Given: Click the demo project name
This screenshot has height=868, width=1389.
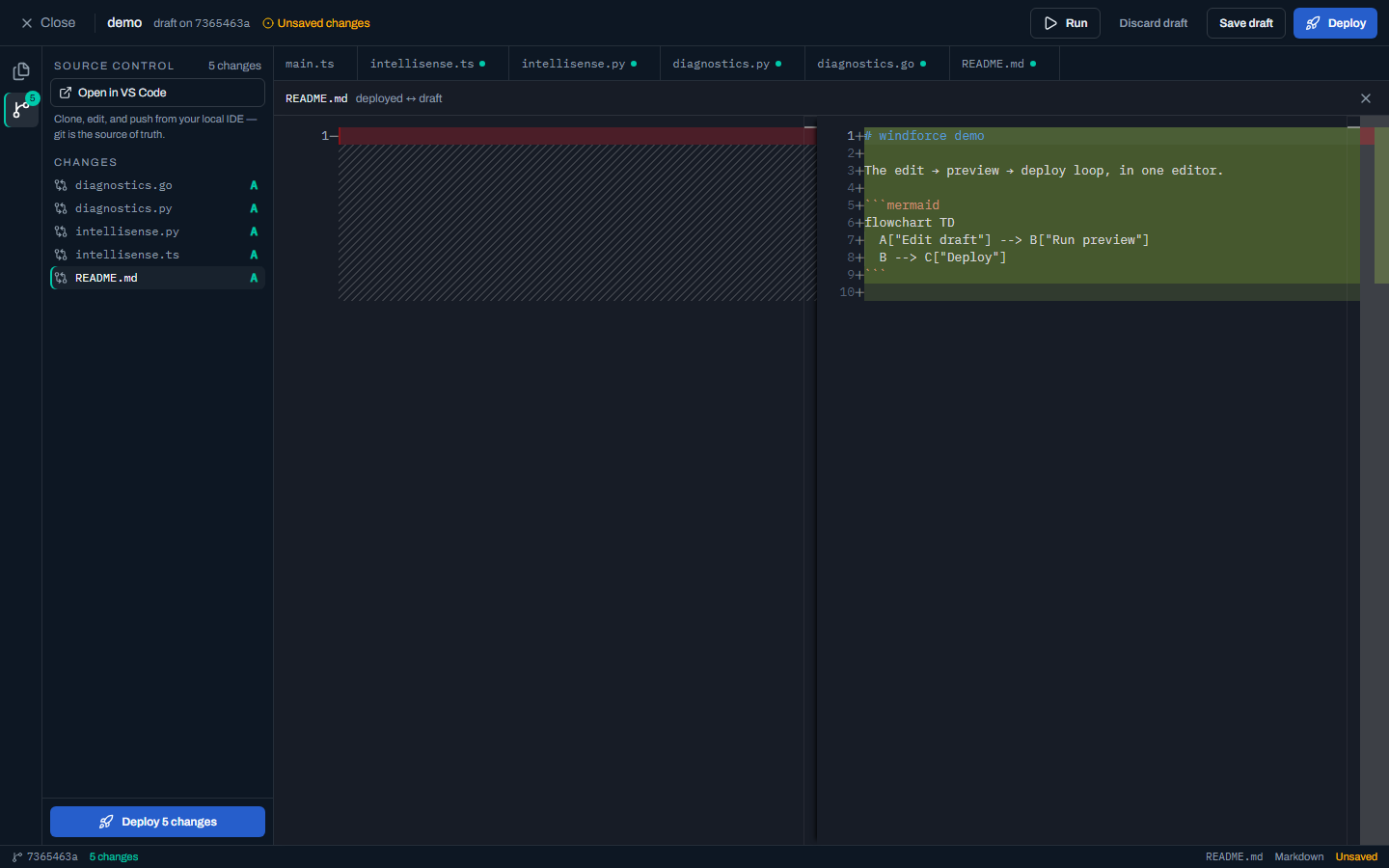Looking at the screenshot, I should pos(124,23).
